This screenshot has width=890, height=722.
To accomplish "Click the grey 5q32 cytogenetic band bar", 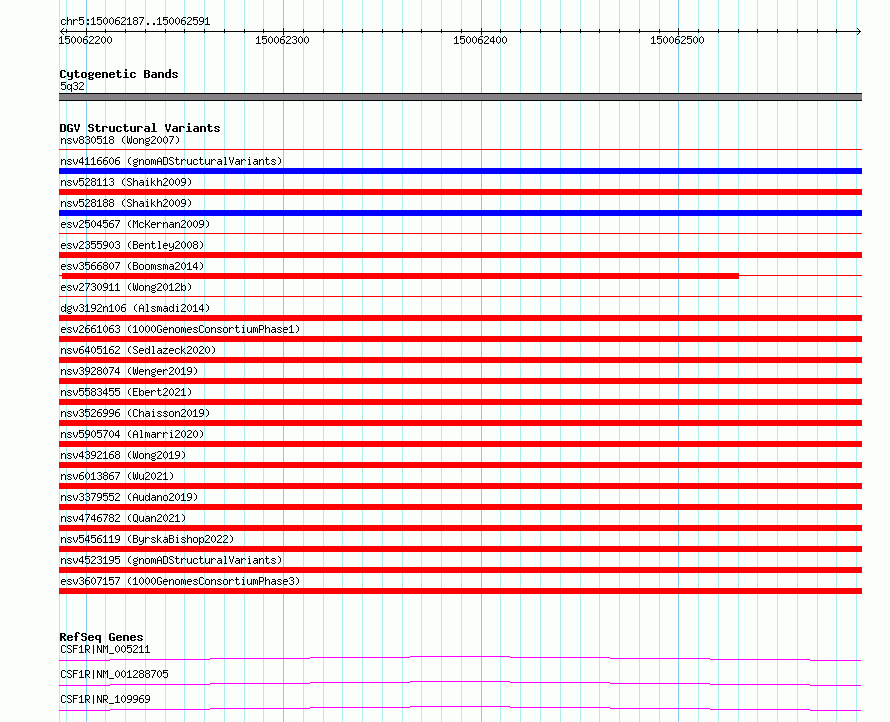I will [x=460, y=97].
